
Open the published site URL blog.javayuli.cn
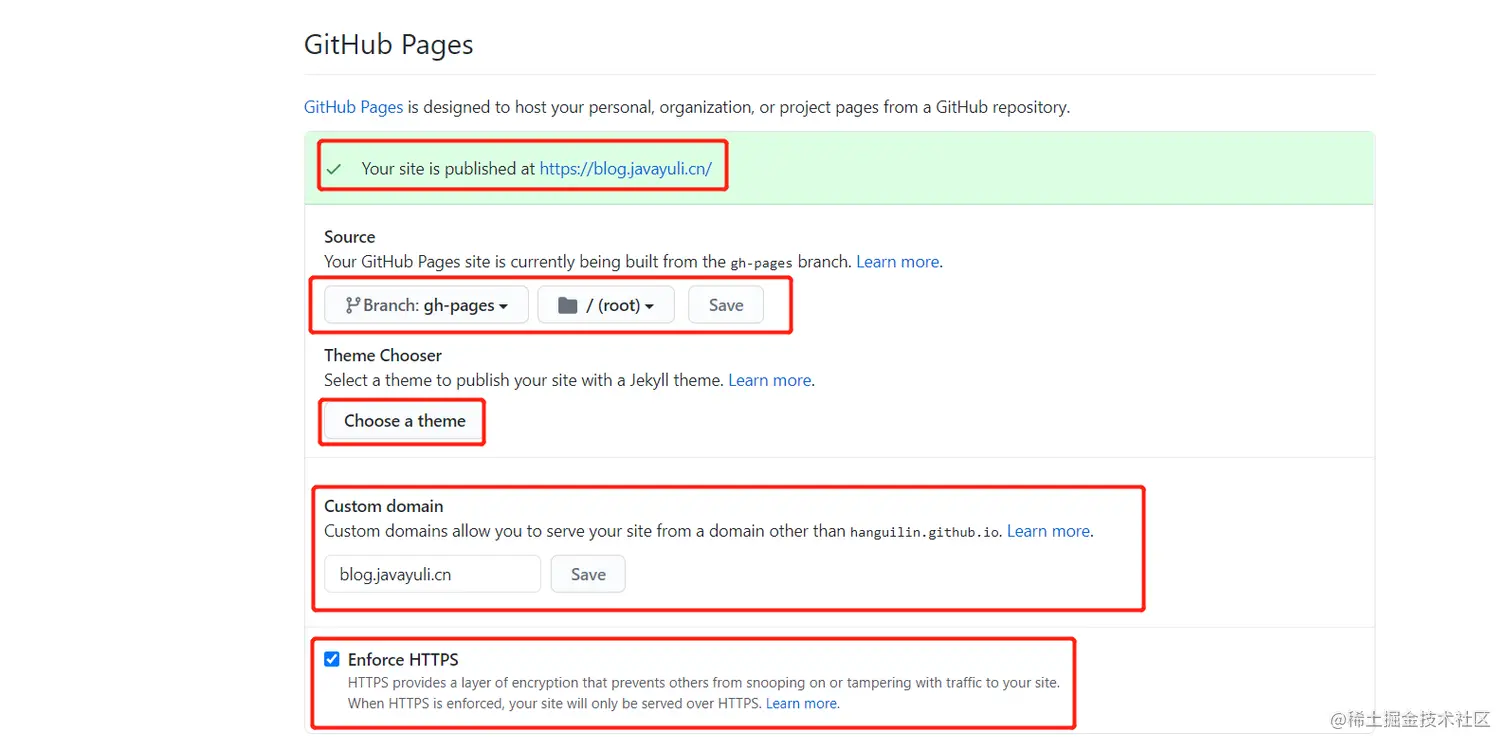(625, 169)
